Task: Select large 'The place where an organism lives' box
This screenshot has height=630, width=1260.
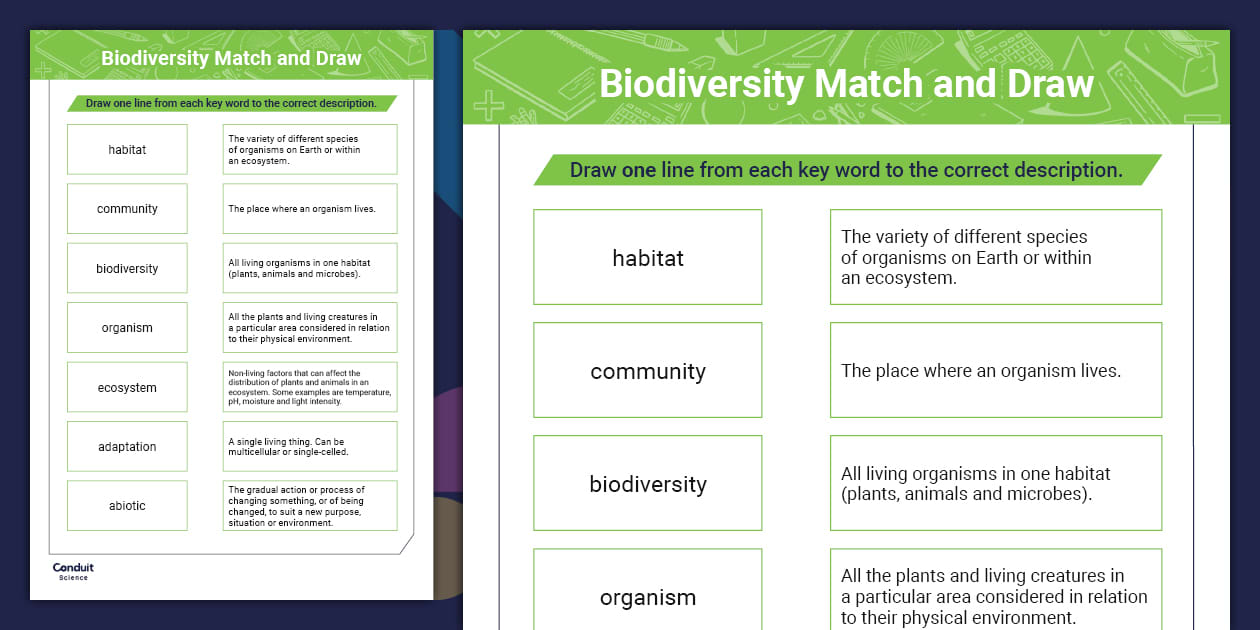Action: pyautogui.click(x=996, y=370)
